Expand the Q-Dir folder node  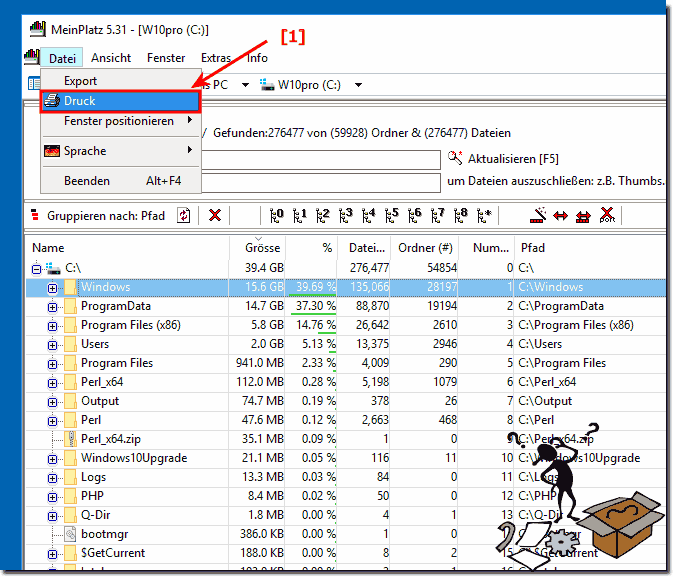tap(52, 516)
